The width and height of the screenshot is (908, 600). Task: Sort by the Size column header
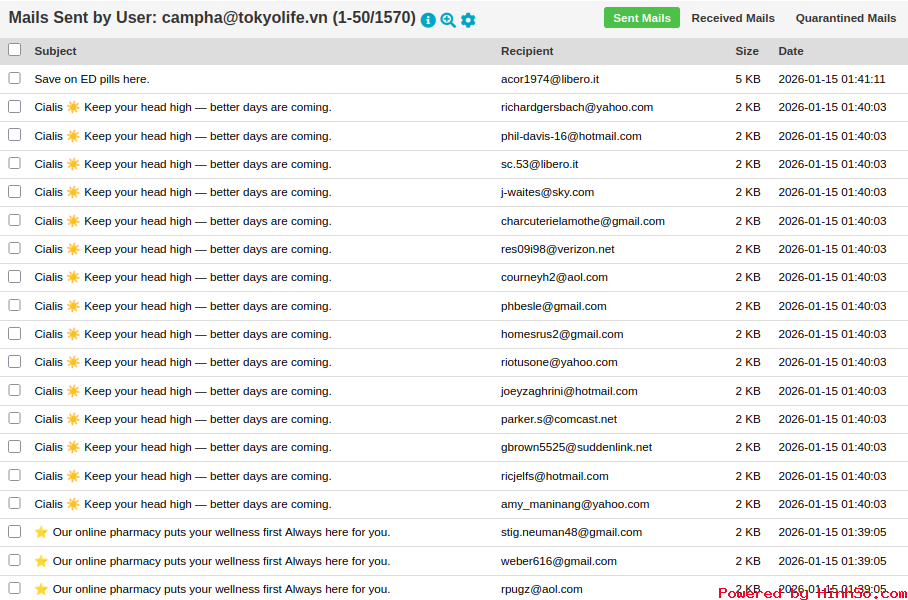[747, 51]
